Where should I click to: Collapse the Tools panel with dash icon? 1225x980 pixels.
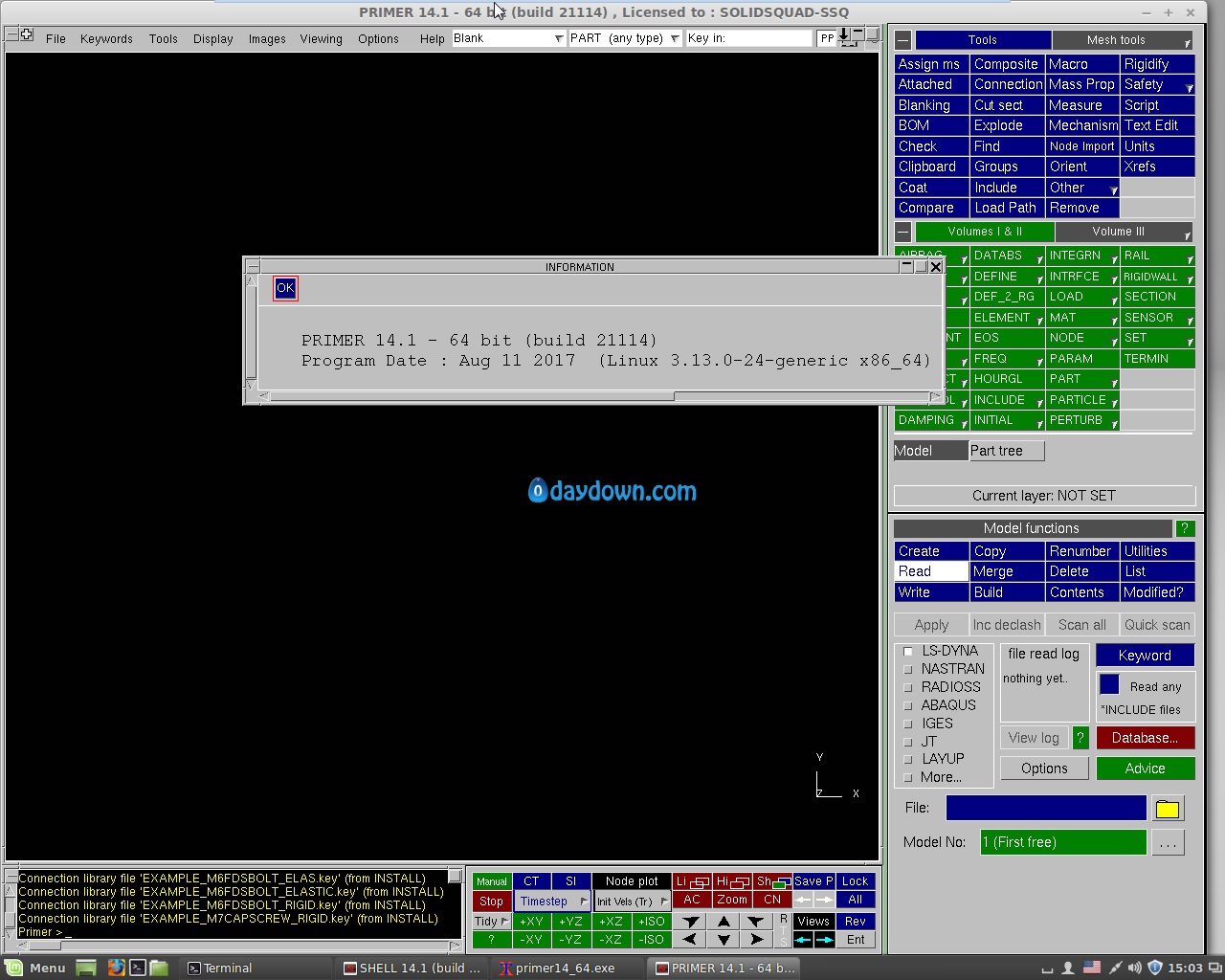click(x=902, y=40)
